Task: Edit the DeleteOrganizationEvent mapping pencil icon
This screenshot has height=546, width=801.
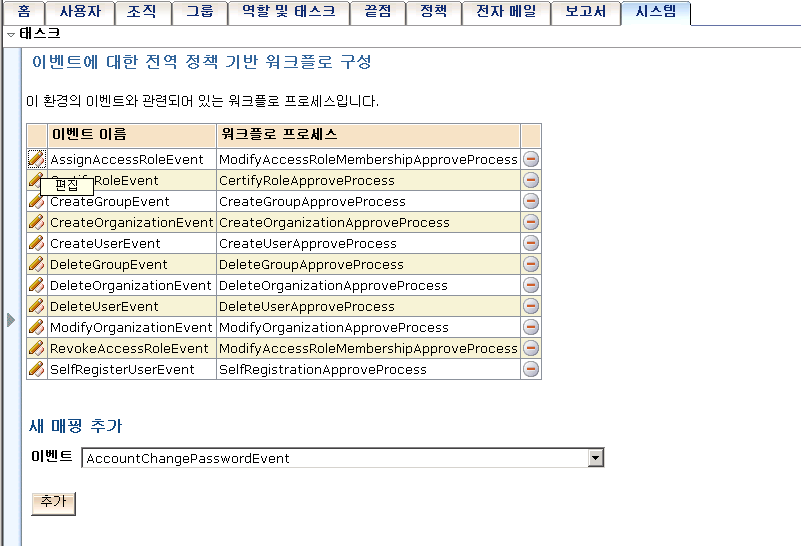Action: pos(36,284)
